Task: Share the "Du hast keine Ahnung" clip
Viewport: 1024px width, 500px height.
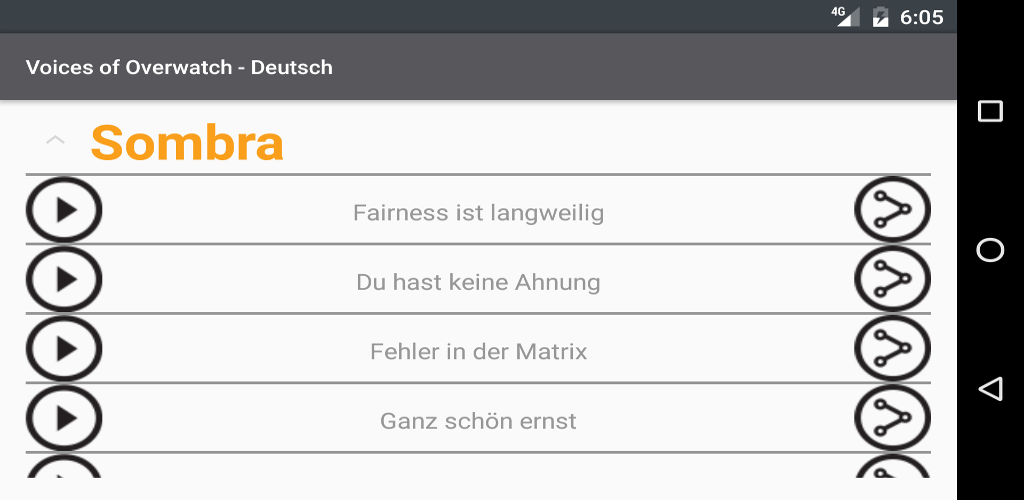Action: (x=892, y=279)
